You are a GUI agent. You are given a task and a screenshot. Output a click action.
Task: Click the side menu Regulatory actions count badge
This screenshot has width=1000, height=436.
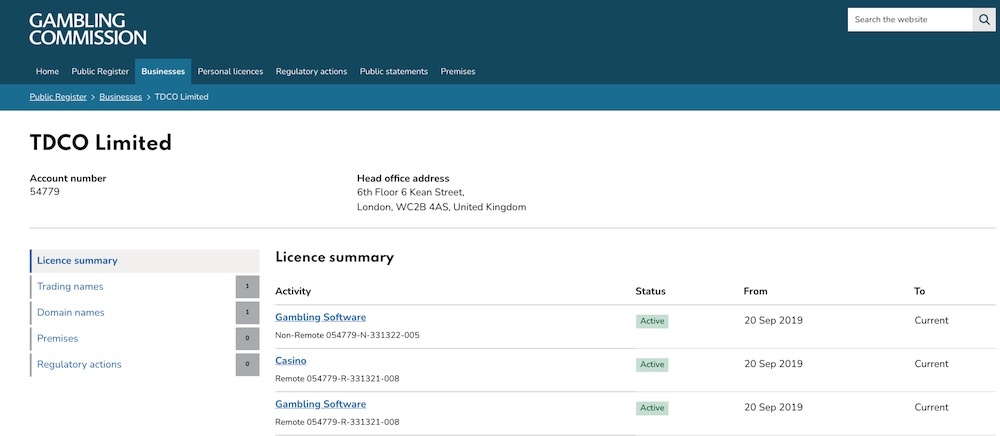247,365
